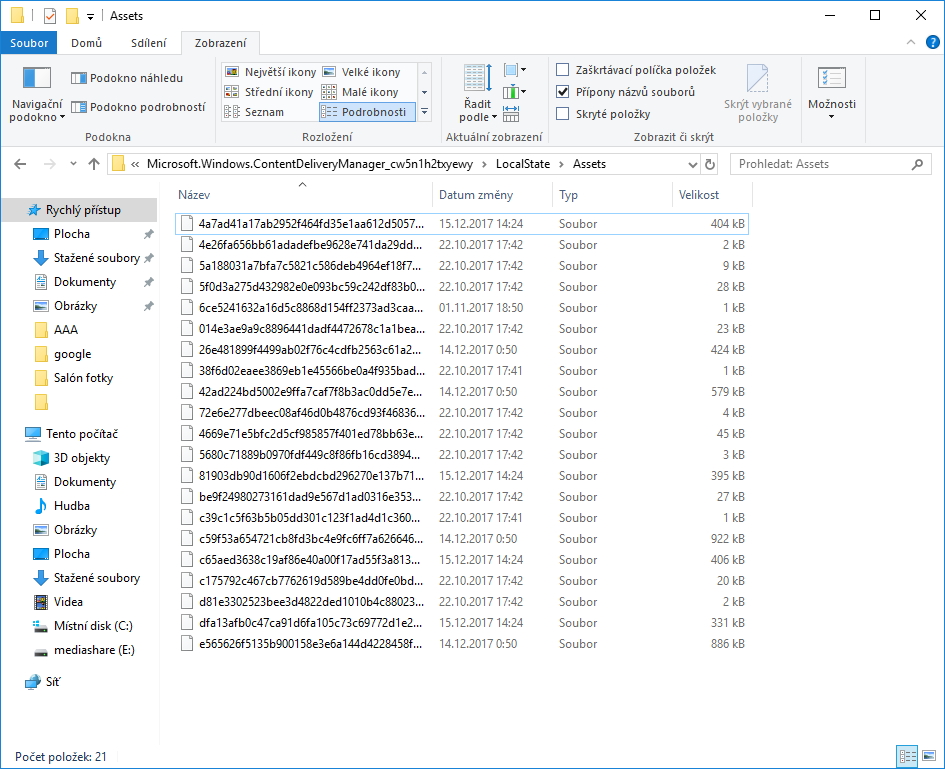Open 3D objekty
The height and width of the screenshot is (769, 945).
(82, 458)
